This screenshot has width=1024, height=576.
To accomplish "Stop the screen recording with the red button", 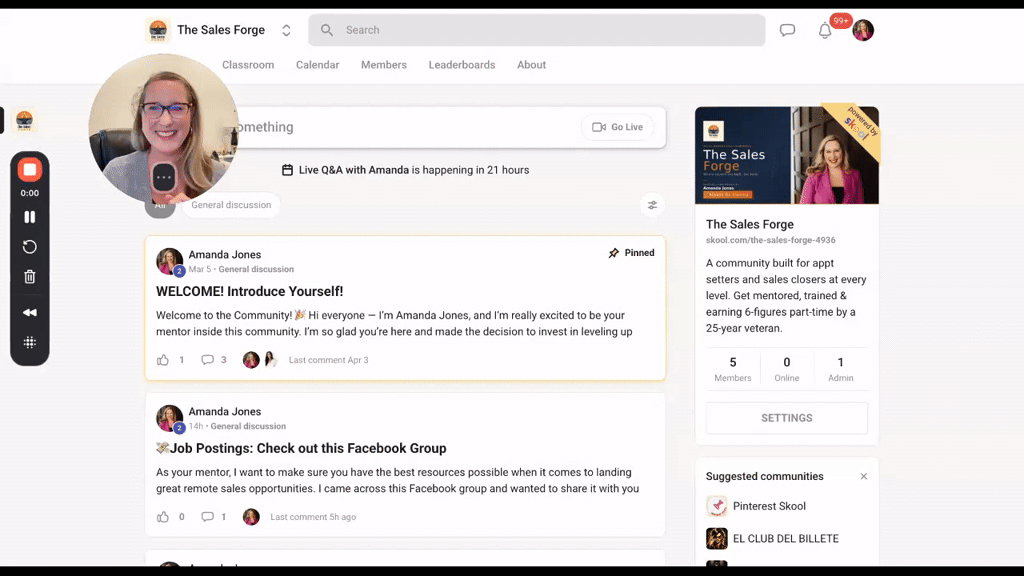I will [x=29, y=170].
